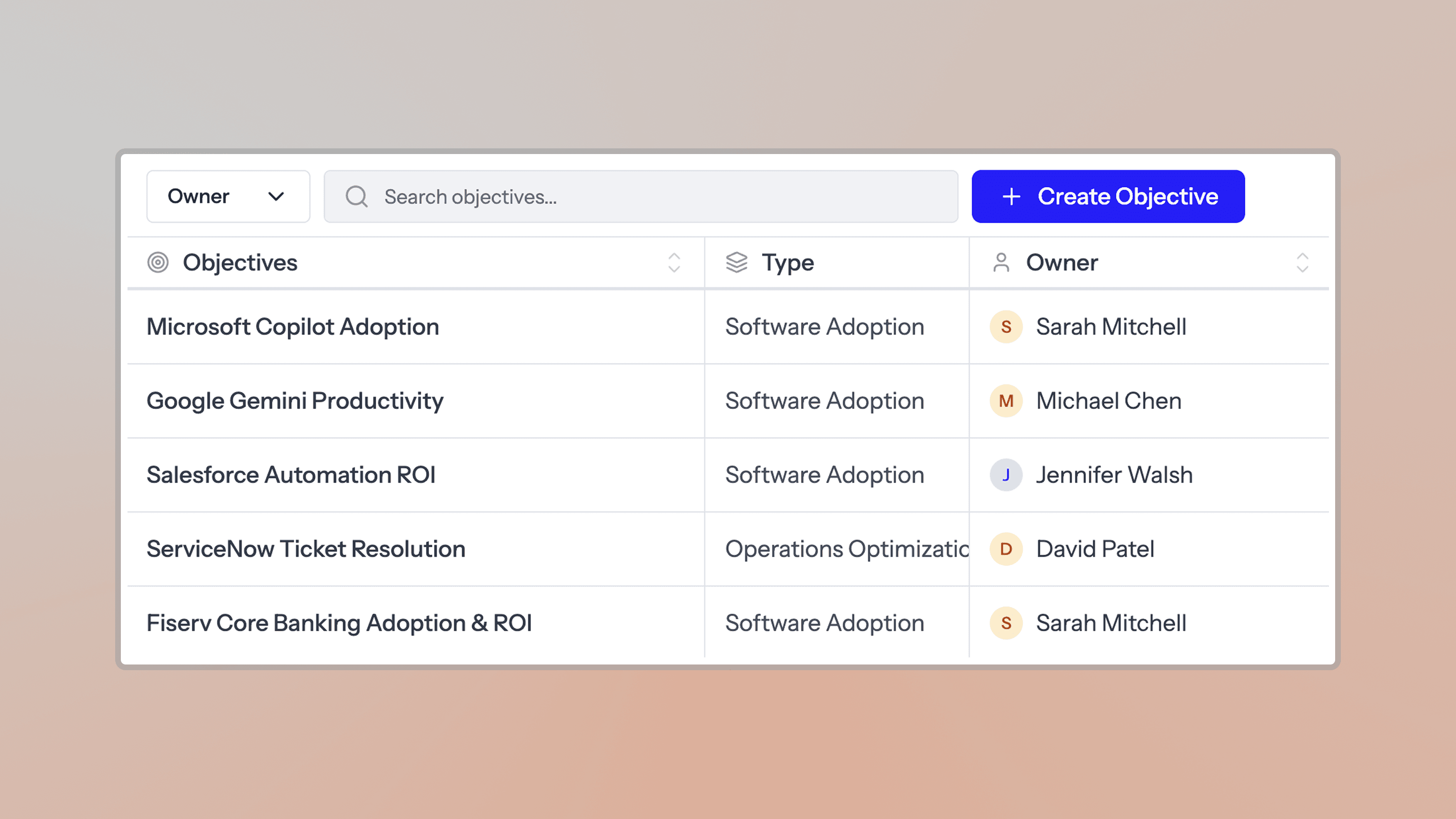
Task: Click Sarah Mitchell avatar in Fiserv row
Action: click(x=1006, y=623)
